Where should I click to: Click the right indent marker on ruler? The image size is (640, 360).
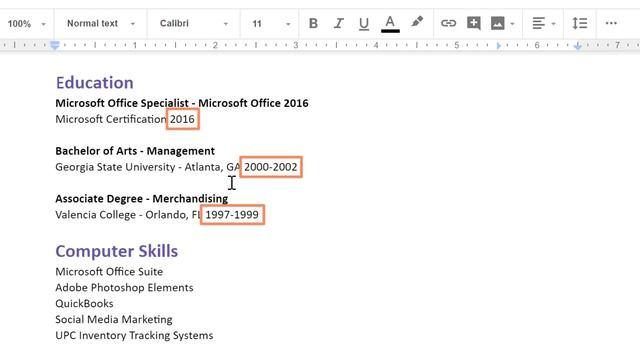577,46
